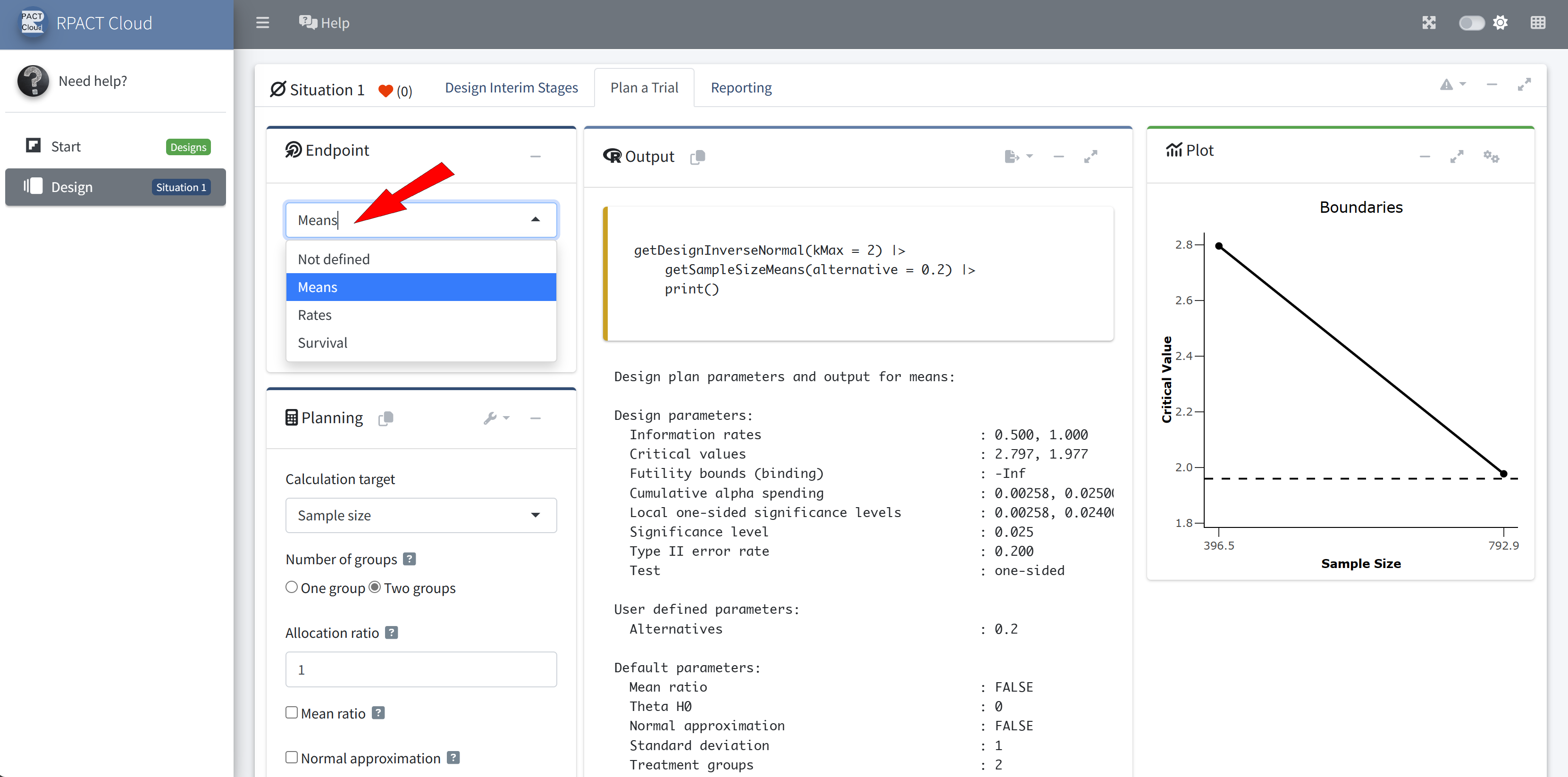The height and width of the screenshot is (777, 1568).
Task: Open the apps grid icon top right
Action: point(1538,23)
